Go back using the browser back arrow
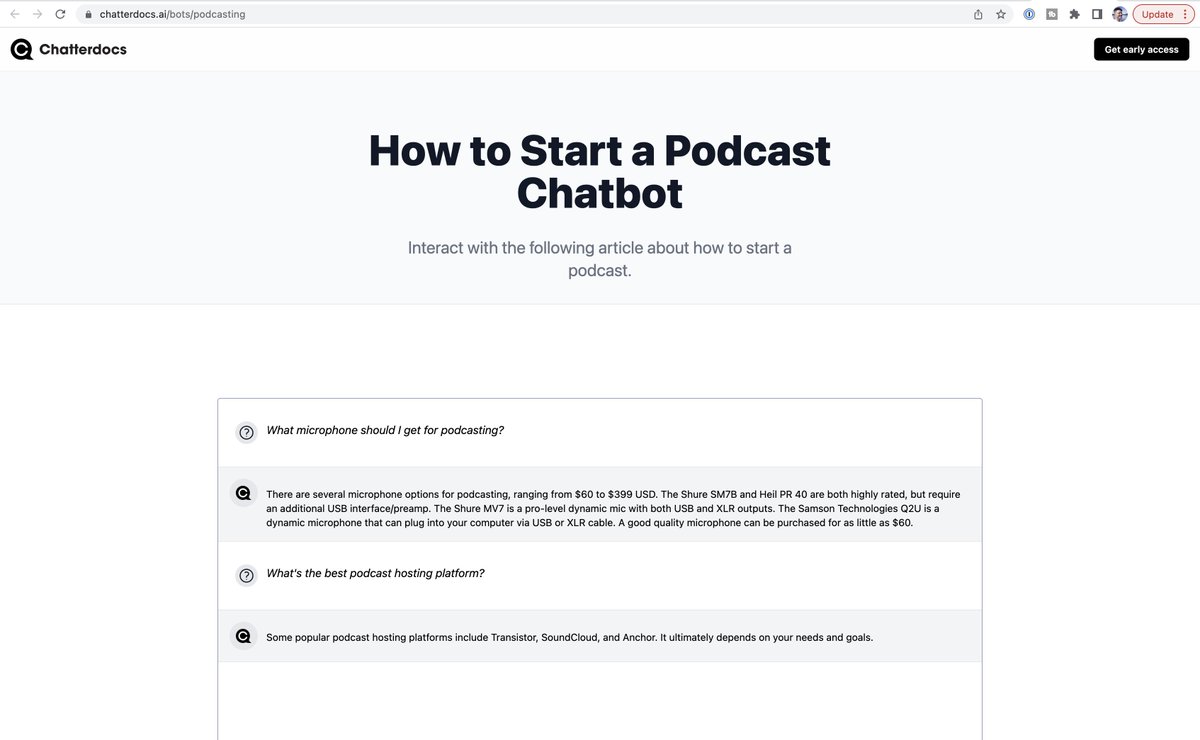This screenshot has height=740, width=1200. coord(14,14)
